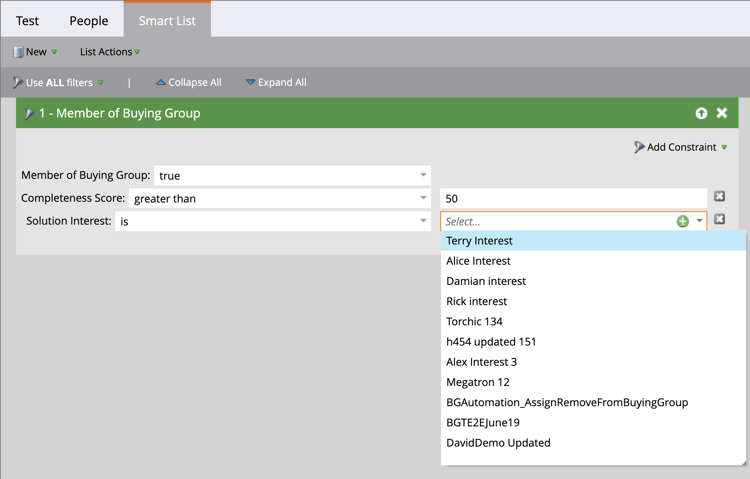Open the List Actions menu
Viewport: 750px width, 479px height.
pyautogui.click(x=110, y=52)
